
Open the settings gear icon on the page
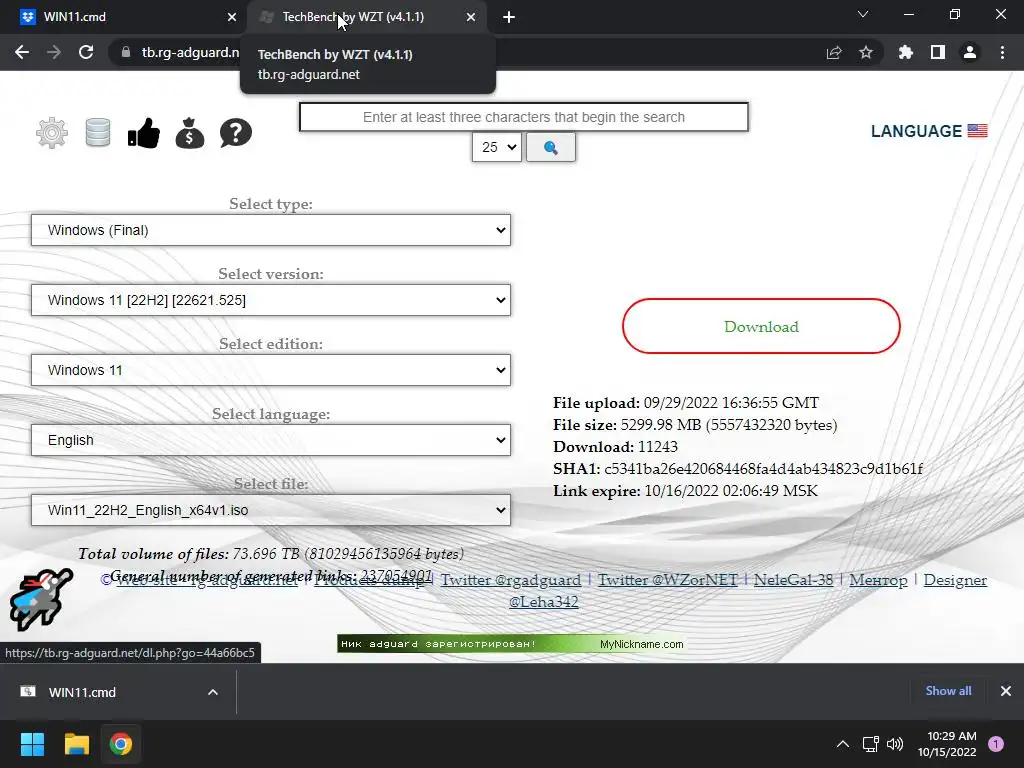click(52, 133)
